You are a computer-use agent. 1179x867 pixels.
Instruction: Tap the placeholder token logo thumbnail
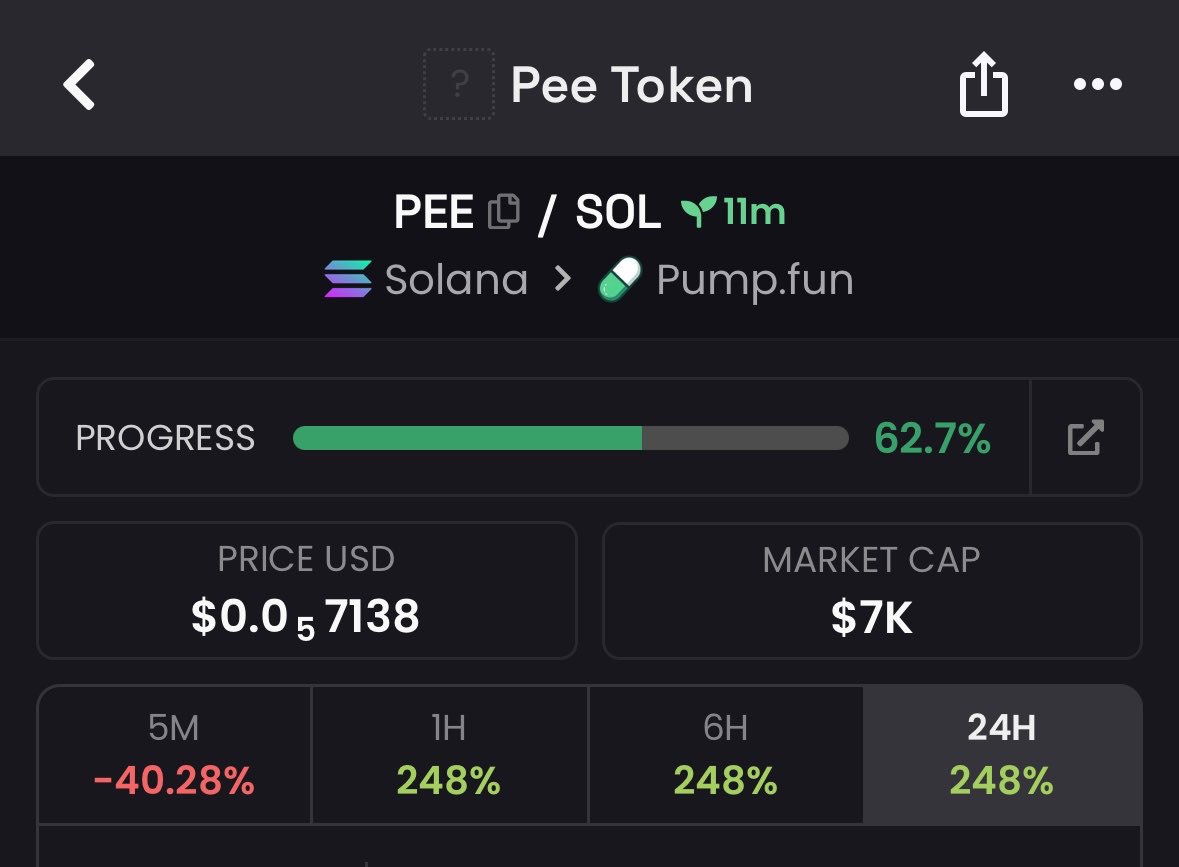tap(459, 84)
